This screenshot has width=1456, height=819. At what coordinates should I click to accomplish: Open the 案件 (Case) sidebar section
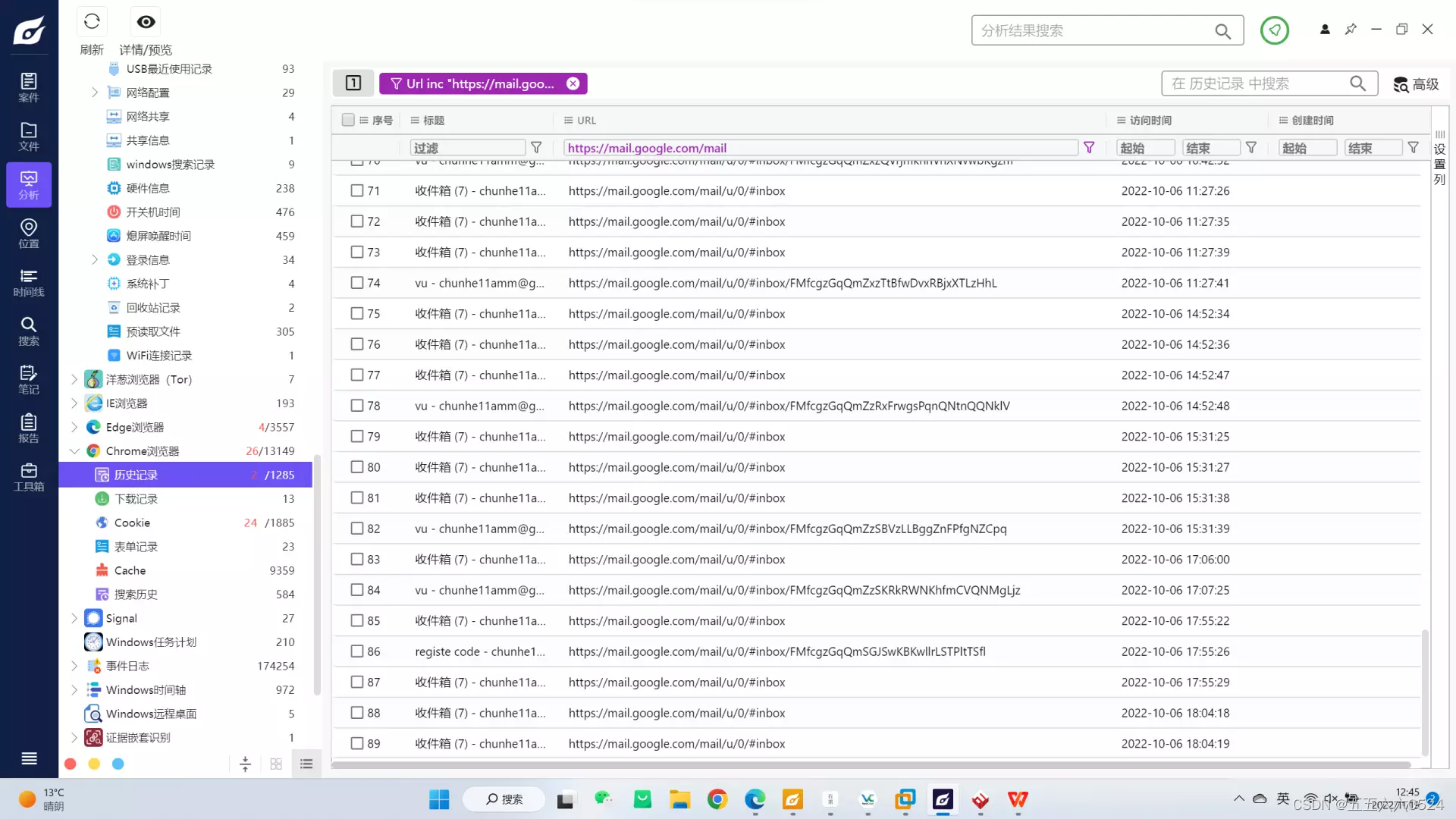tap(28, 87)
